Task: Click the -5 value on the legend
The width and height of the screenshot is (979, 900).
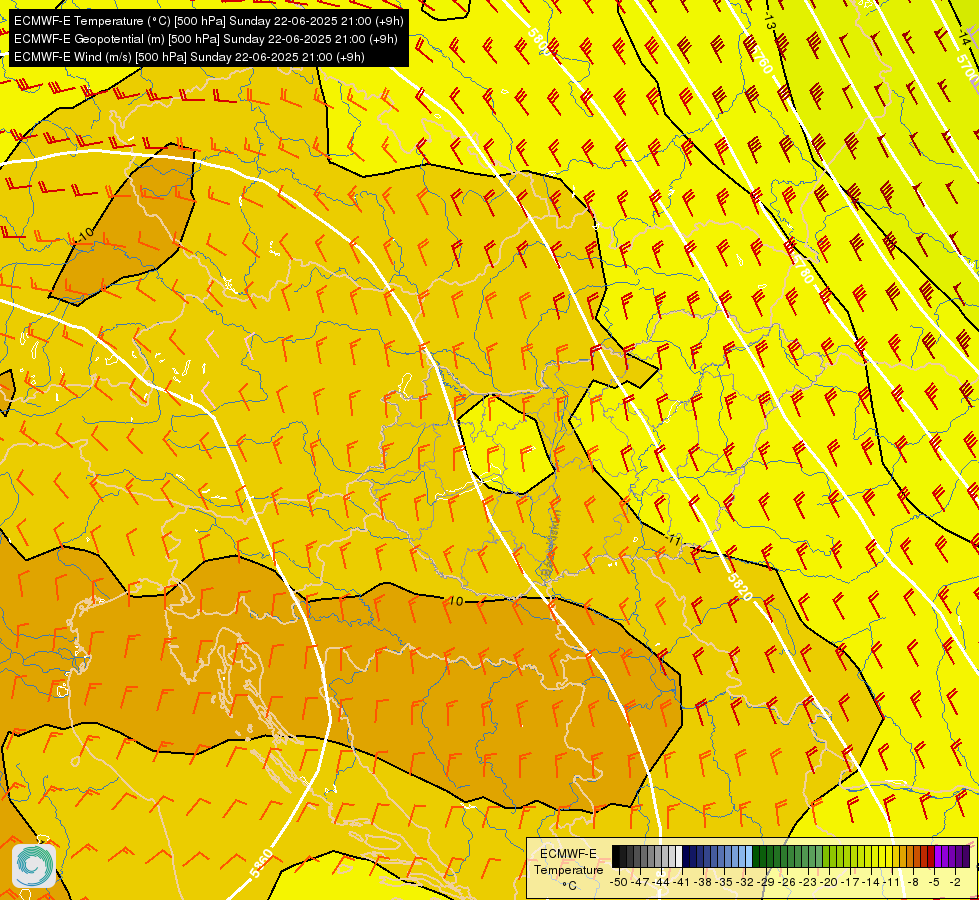Action: (x=934, y=882)
